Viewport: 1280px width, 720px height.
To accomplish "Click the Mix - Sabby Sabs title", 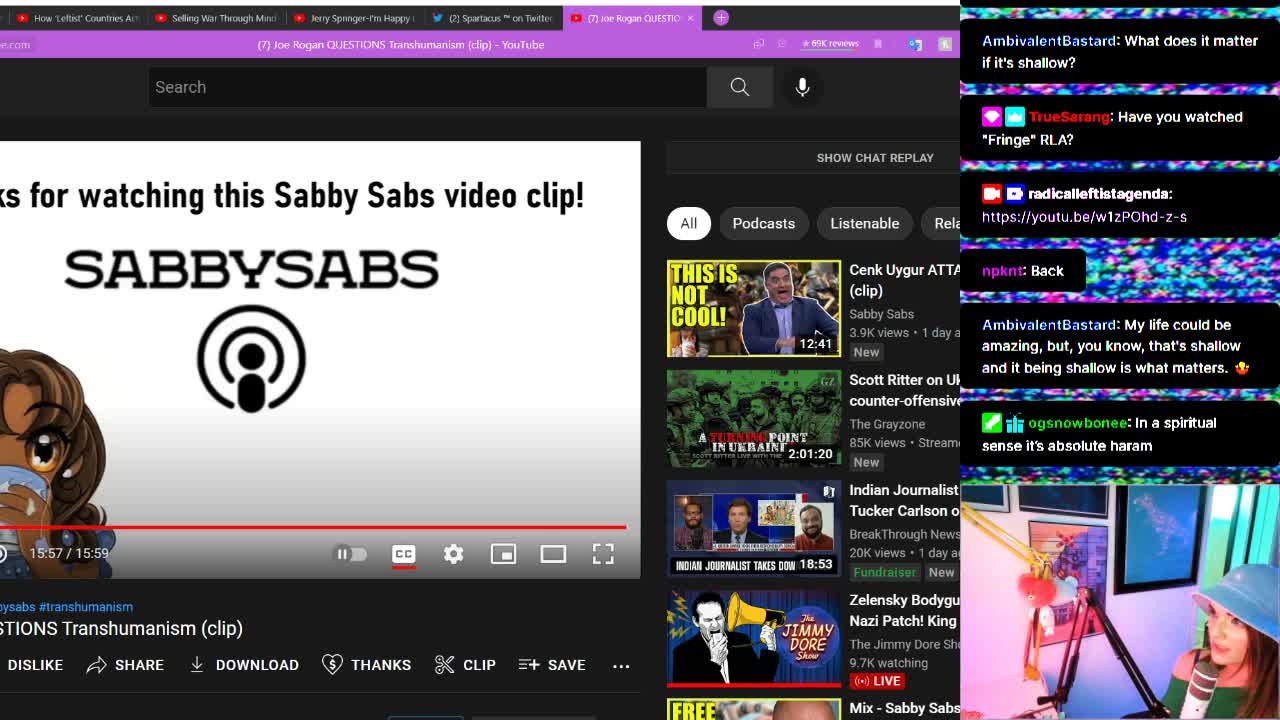I will pos(904,708).
